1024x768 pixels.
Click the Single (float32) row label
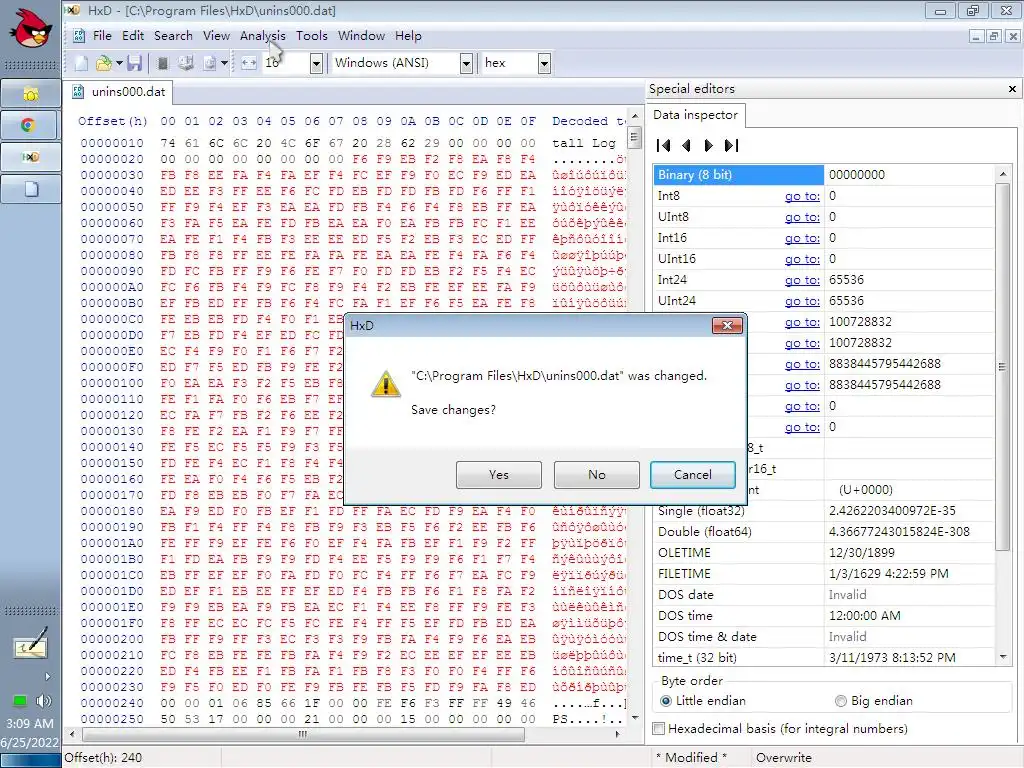point(701,511)
